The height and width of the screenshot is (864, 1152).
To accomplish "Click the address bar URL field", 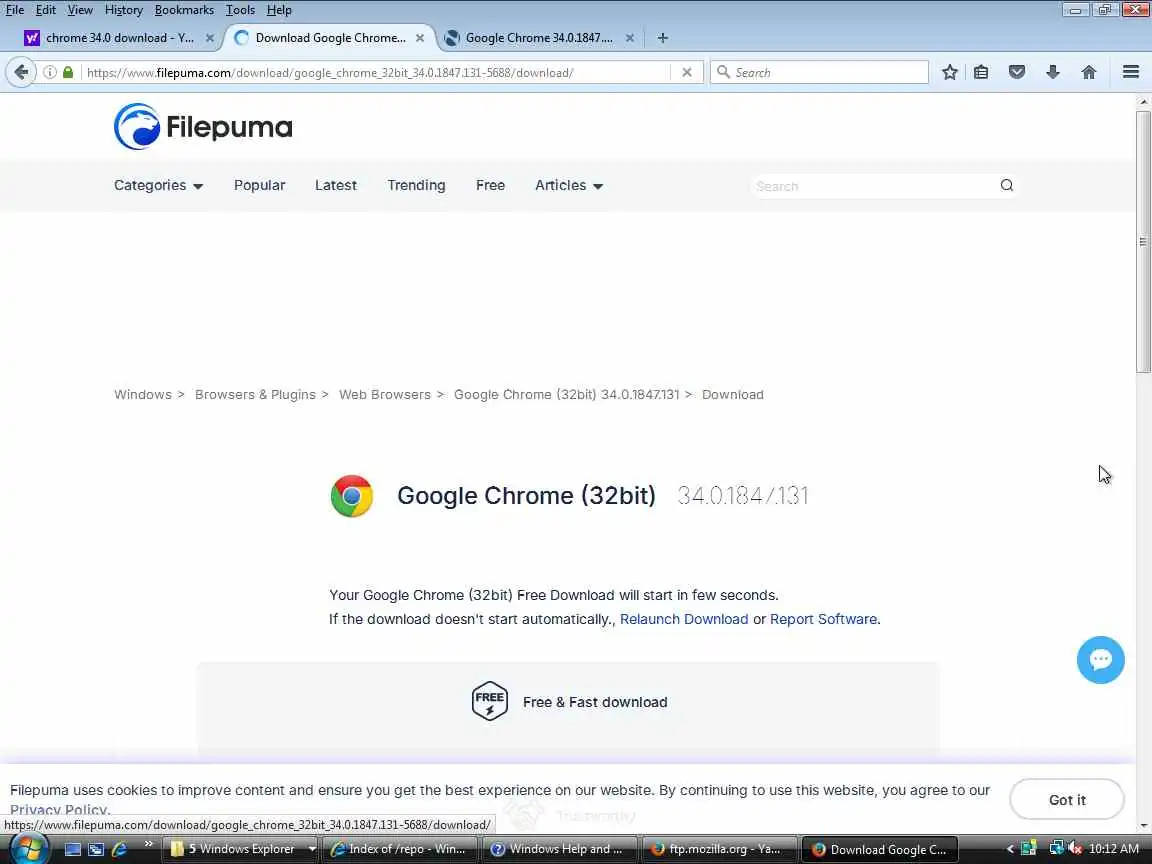I will [376, 72].
